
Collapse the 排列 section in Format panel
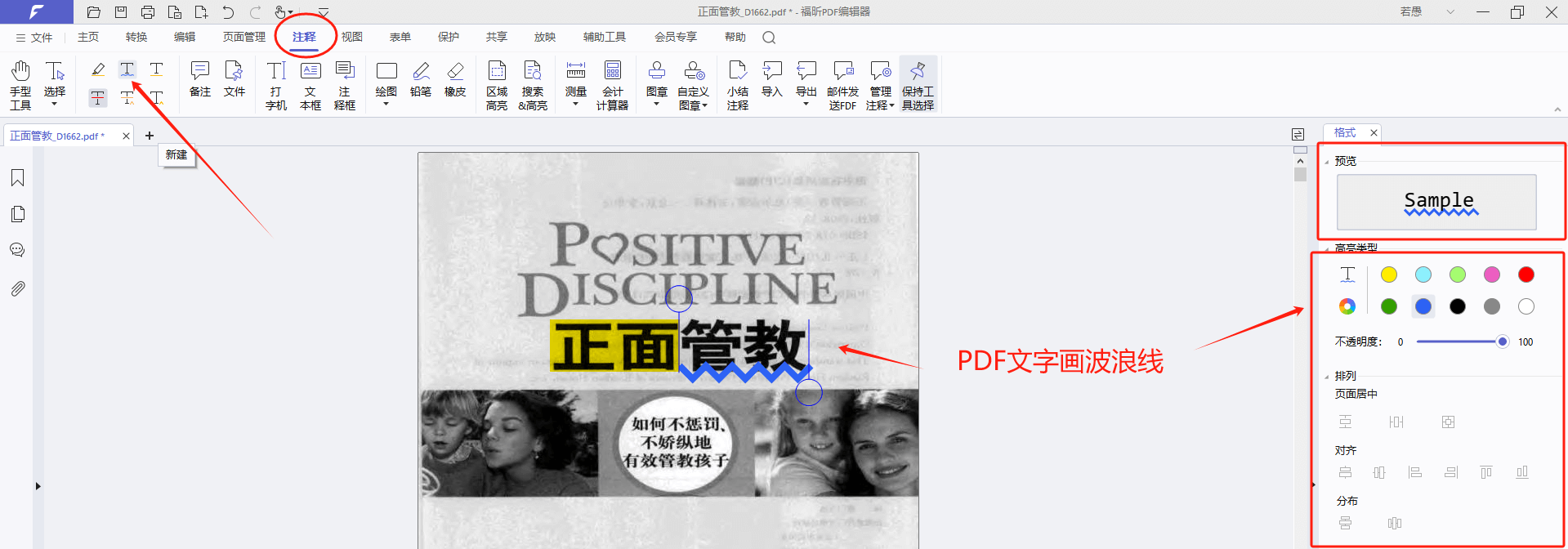1326,377
